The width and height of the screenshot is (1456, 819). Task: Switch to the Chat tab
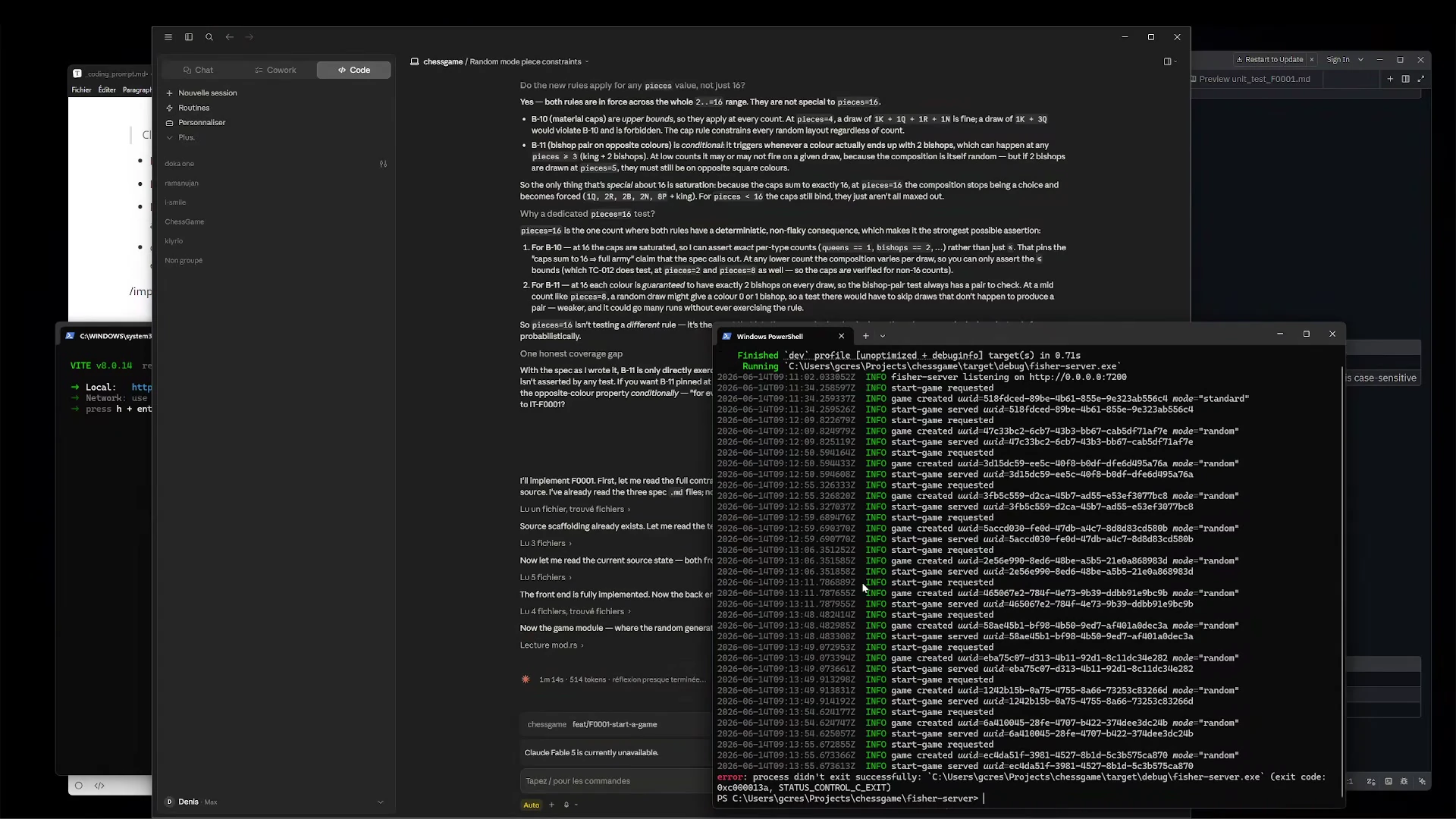click(199, 70)
